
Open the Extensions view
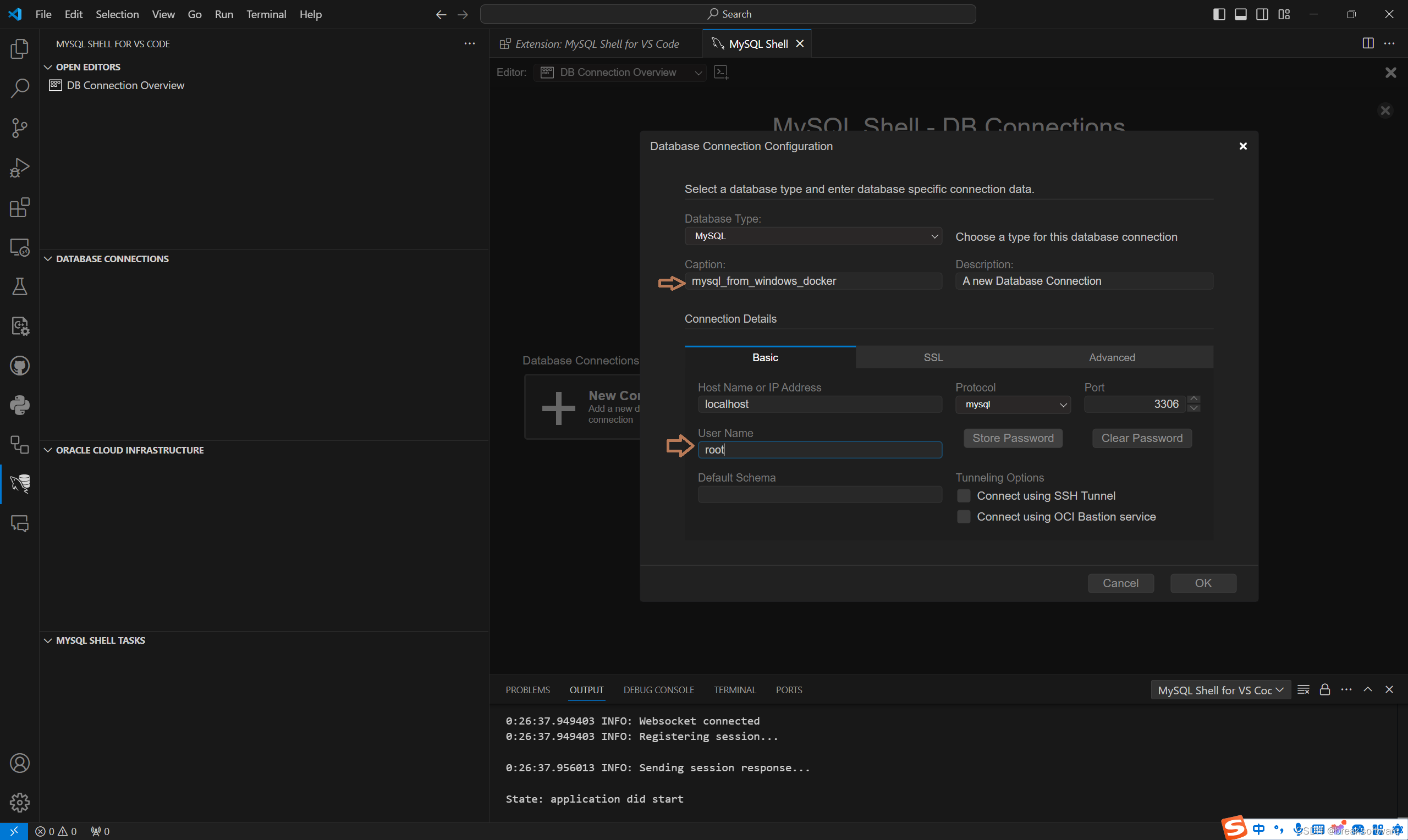click(x=19, y=207)
